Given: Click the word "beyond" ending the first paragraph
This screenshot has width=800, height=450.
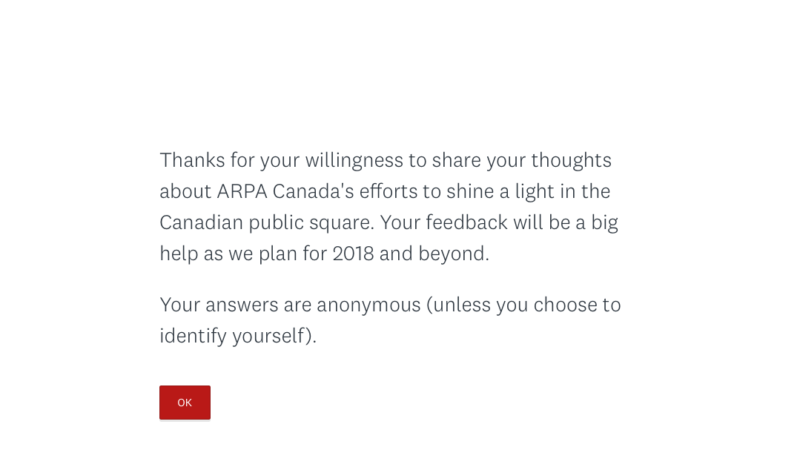Looking at the screenshot, I should point(453,253).
